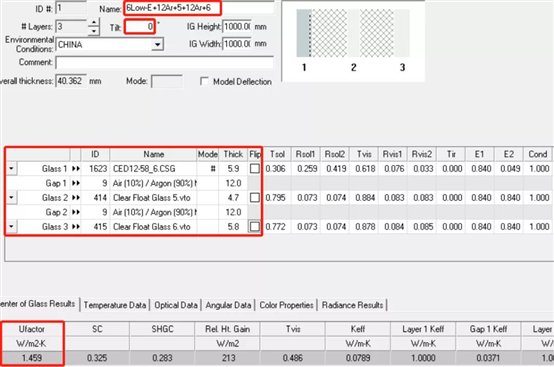The width and height of the screenshot is (554, 367).
Task: Click the IG Width field
Action: pos(237,44)
